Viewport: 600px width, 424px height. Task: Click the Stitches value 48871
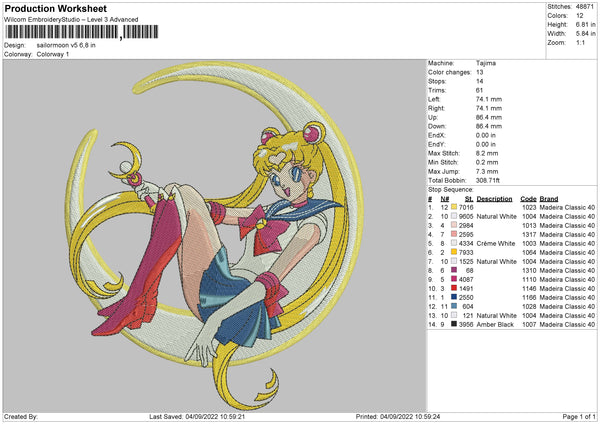(x=584, y=7)
